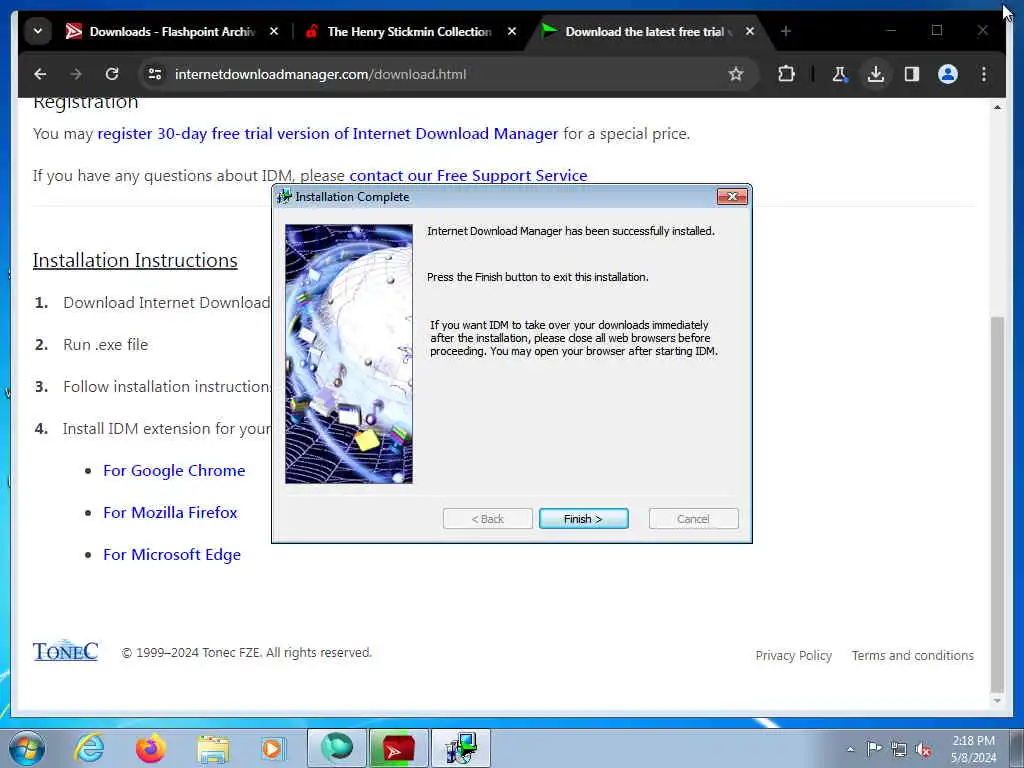Image resolution: width=1024 pixels, height=768 pixels.
Task: Reload the current Chrome page
Action: click(112, 74)
